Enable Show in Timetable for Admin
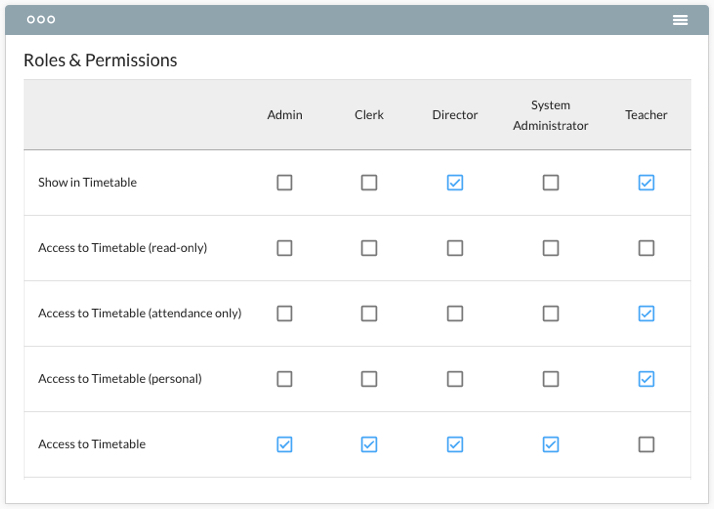This screenshot has height=509, width=714. (x=285, y=183)
